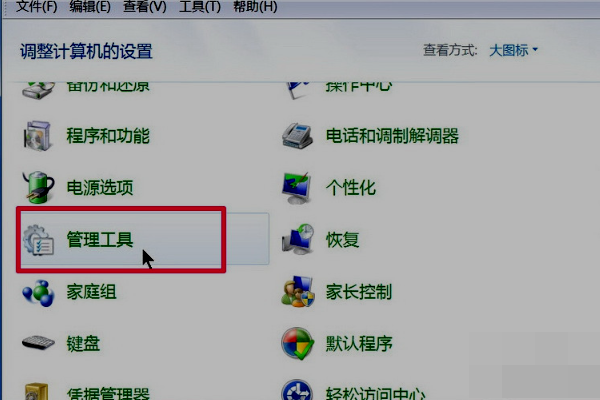Screen dimensions: 600x400
Task: Open the 帮助(H) menu
Action: (255, 7)
